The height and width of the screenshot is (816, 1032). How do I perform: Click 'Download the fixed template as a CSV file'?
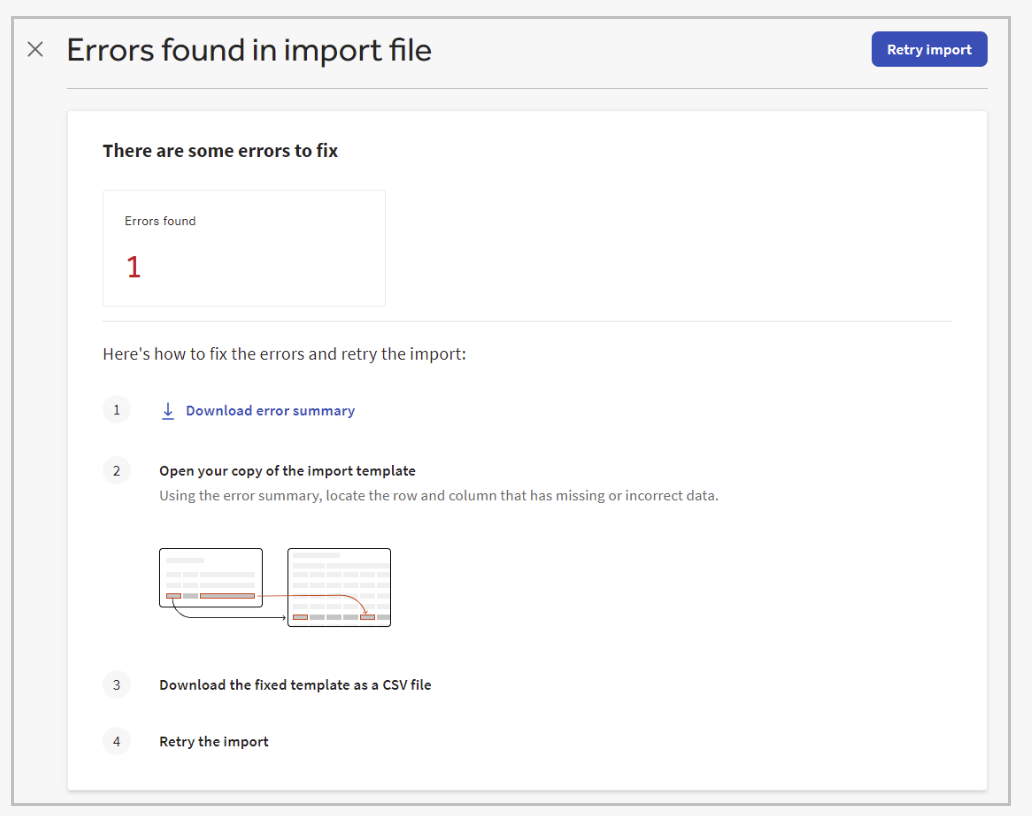pos(295,685)
